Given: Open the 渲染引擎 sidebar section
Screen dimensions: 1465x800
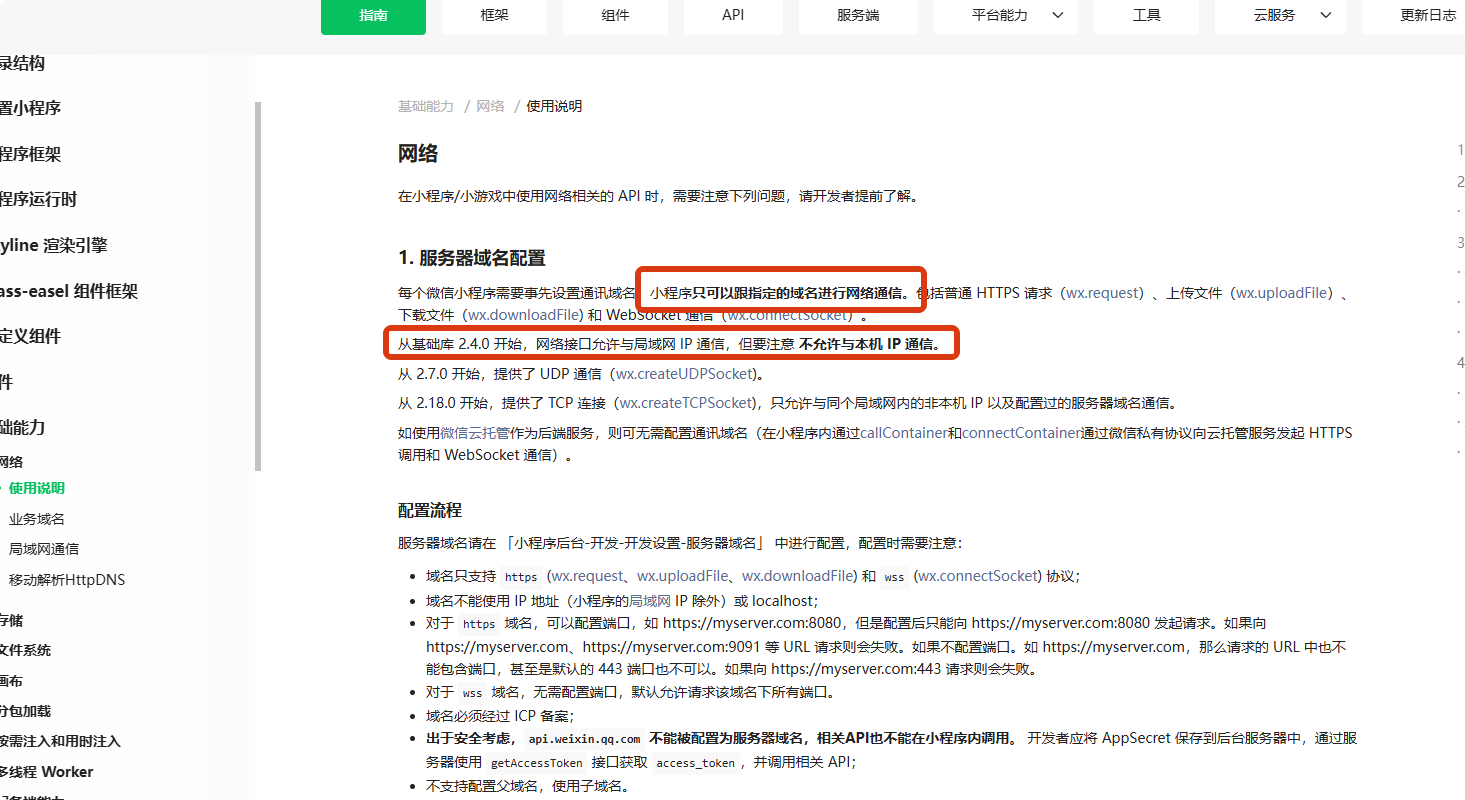Looking at the screenshot, I should click(53, 245).
